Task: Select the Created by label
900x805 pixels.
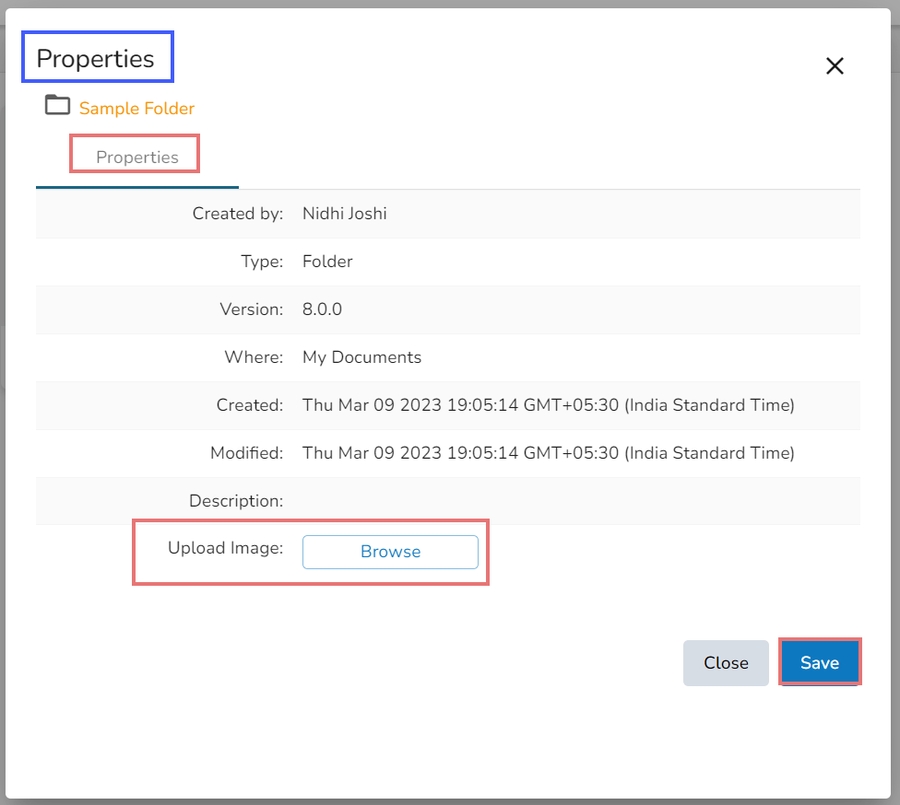Action: [238, 213]
